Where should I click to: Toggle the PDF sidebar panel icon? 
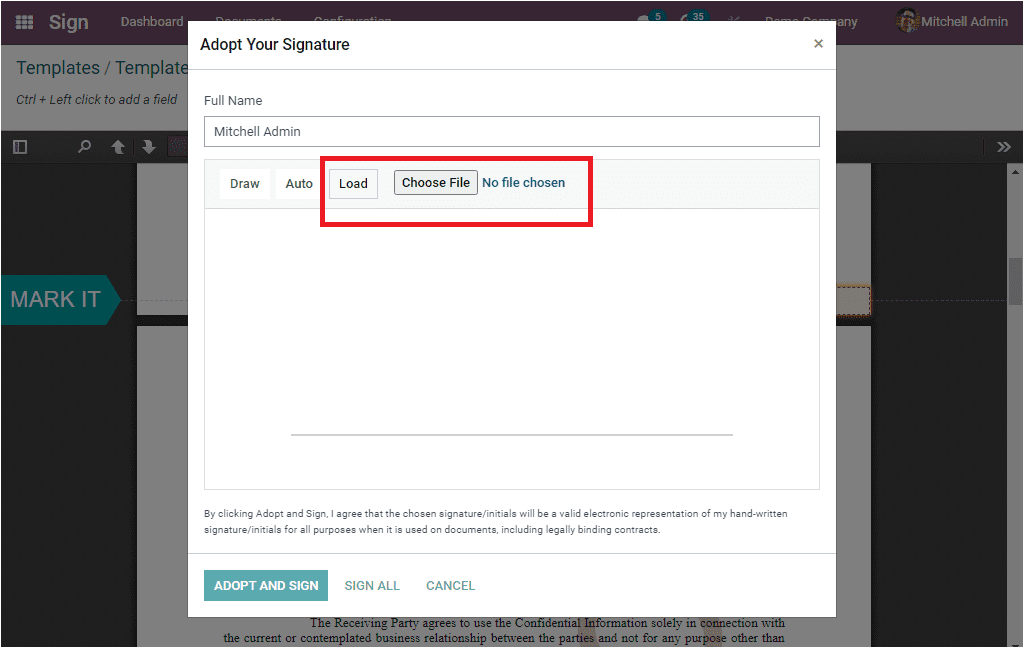[20, 147]
